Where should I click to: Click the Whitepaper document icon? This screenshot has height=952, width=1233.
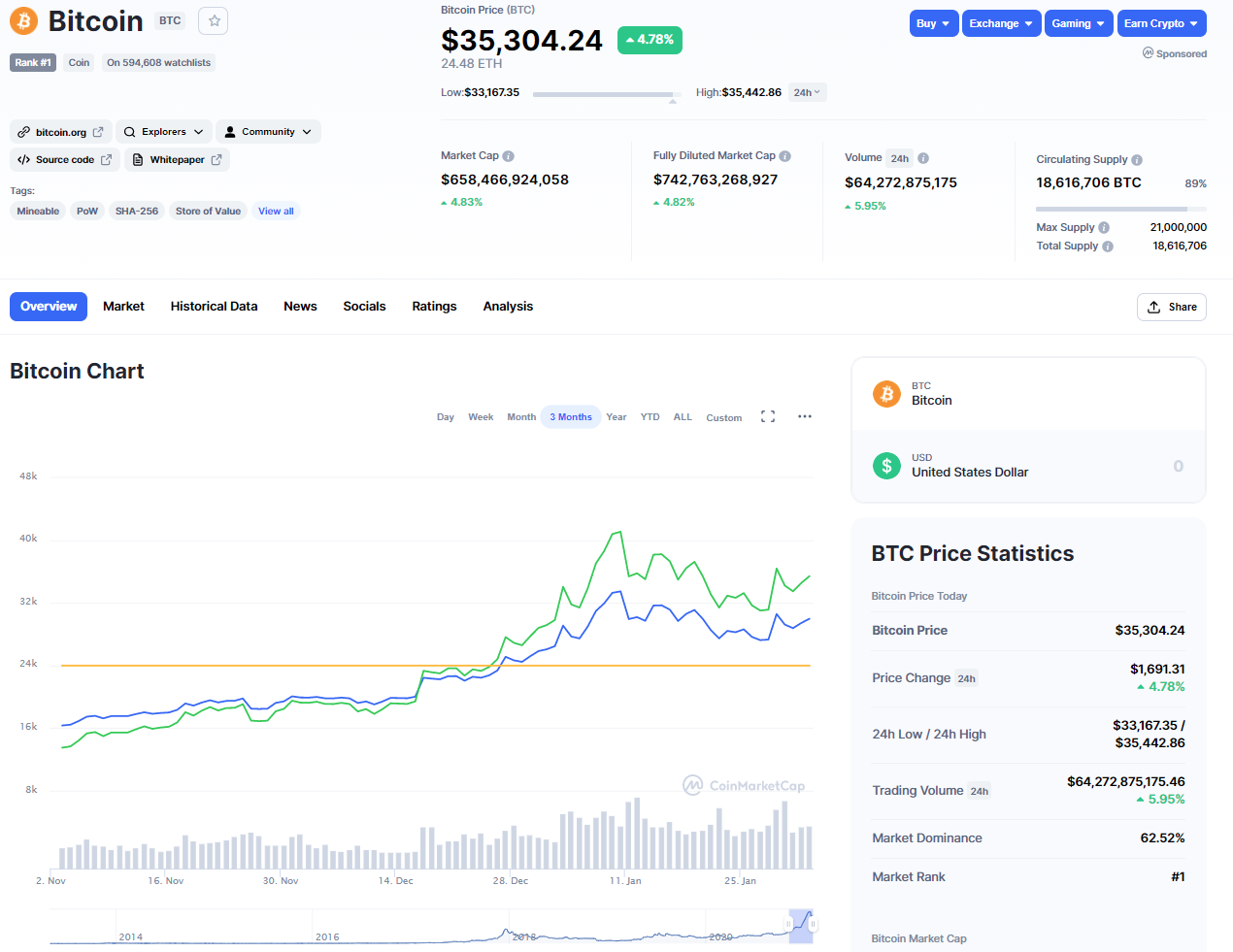pos(138,159)
